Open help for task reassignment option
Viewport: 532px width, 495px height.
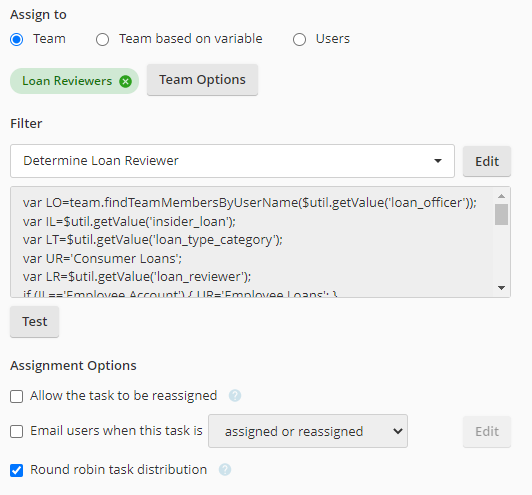coord(235,396)
